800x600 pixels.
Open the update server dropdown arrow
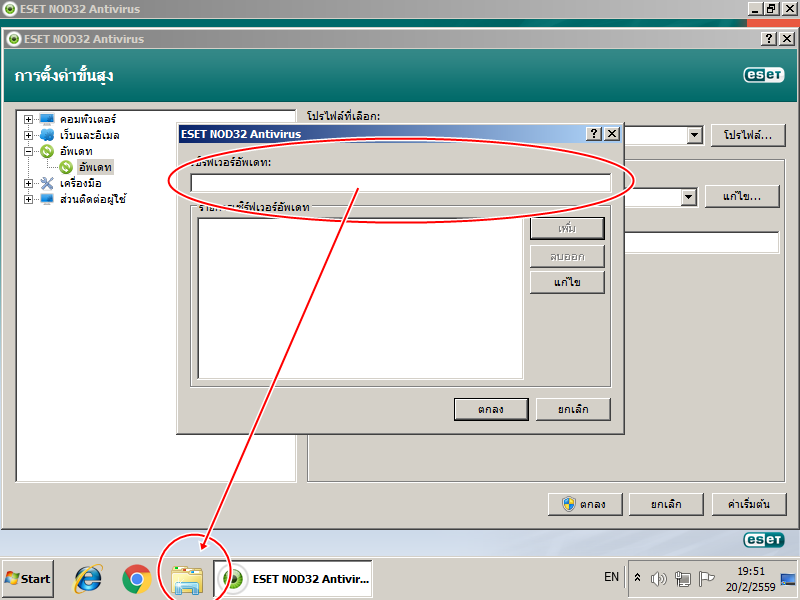689,197
